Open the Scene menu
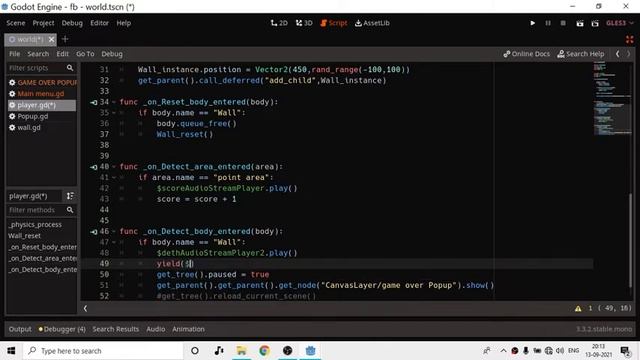Image resolution: width=640 pixels, height=360 pixels. [16, 23]
